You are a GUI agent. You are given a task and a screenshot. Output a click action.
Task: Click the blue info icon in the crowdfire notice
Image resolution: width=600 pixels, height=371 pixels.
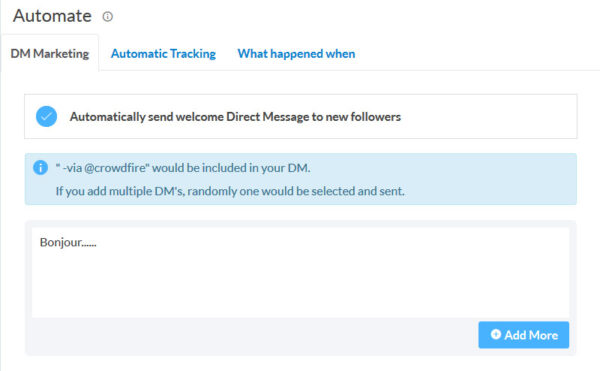coord(41,168)
